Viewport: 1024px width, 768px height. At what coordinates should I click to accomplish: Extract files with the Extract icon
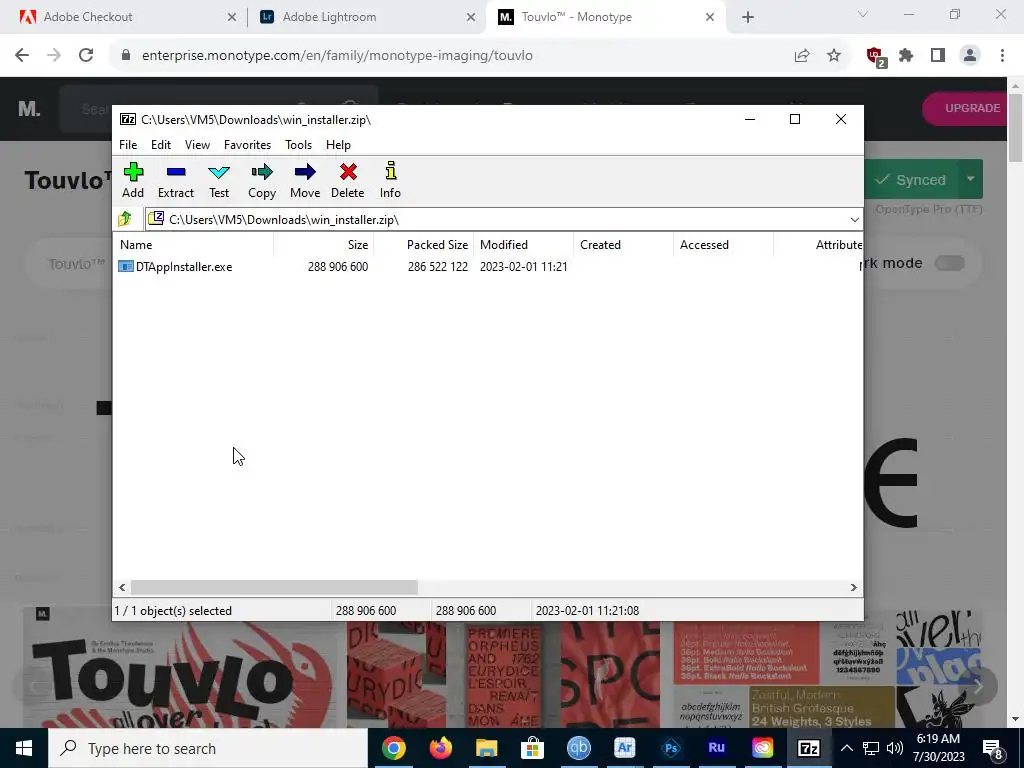176,180
